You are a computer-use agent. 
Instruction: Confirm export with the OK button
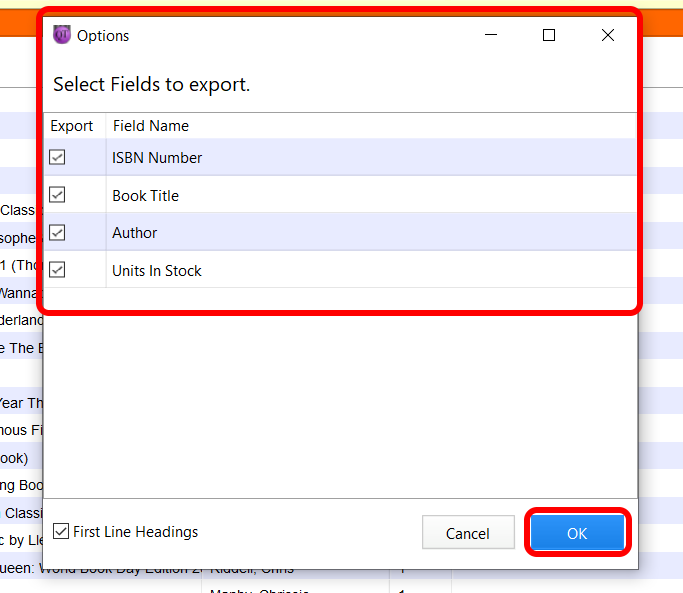(578, 532)
